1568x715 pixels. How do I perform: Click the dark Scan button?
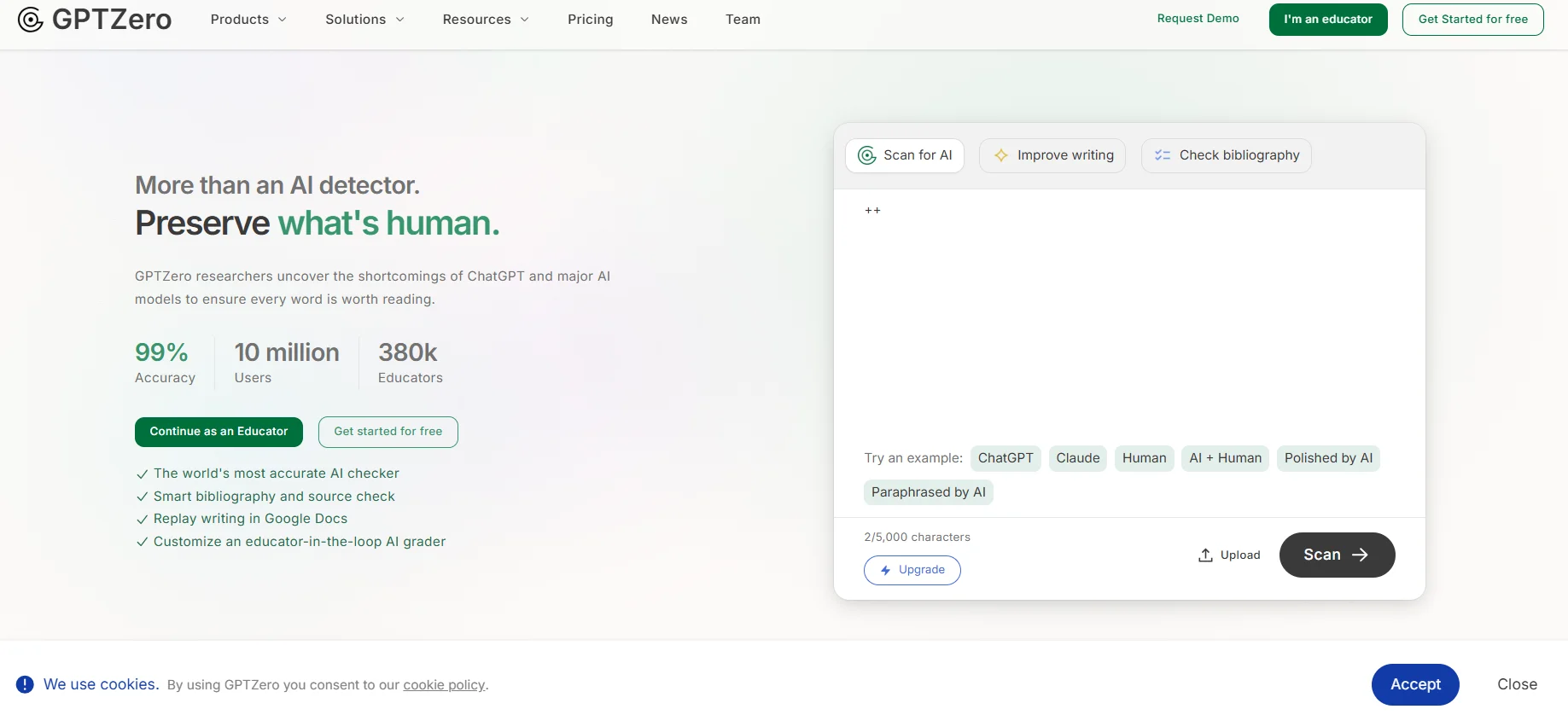click(1338, 555)
